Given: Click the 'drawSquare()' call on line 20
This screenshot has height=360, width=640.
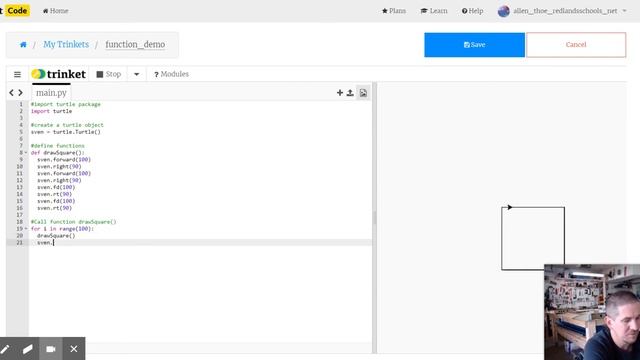Looking at the screenshot, I should click(x=56, y=236).
